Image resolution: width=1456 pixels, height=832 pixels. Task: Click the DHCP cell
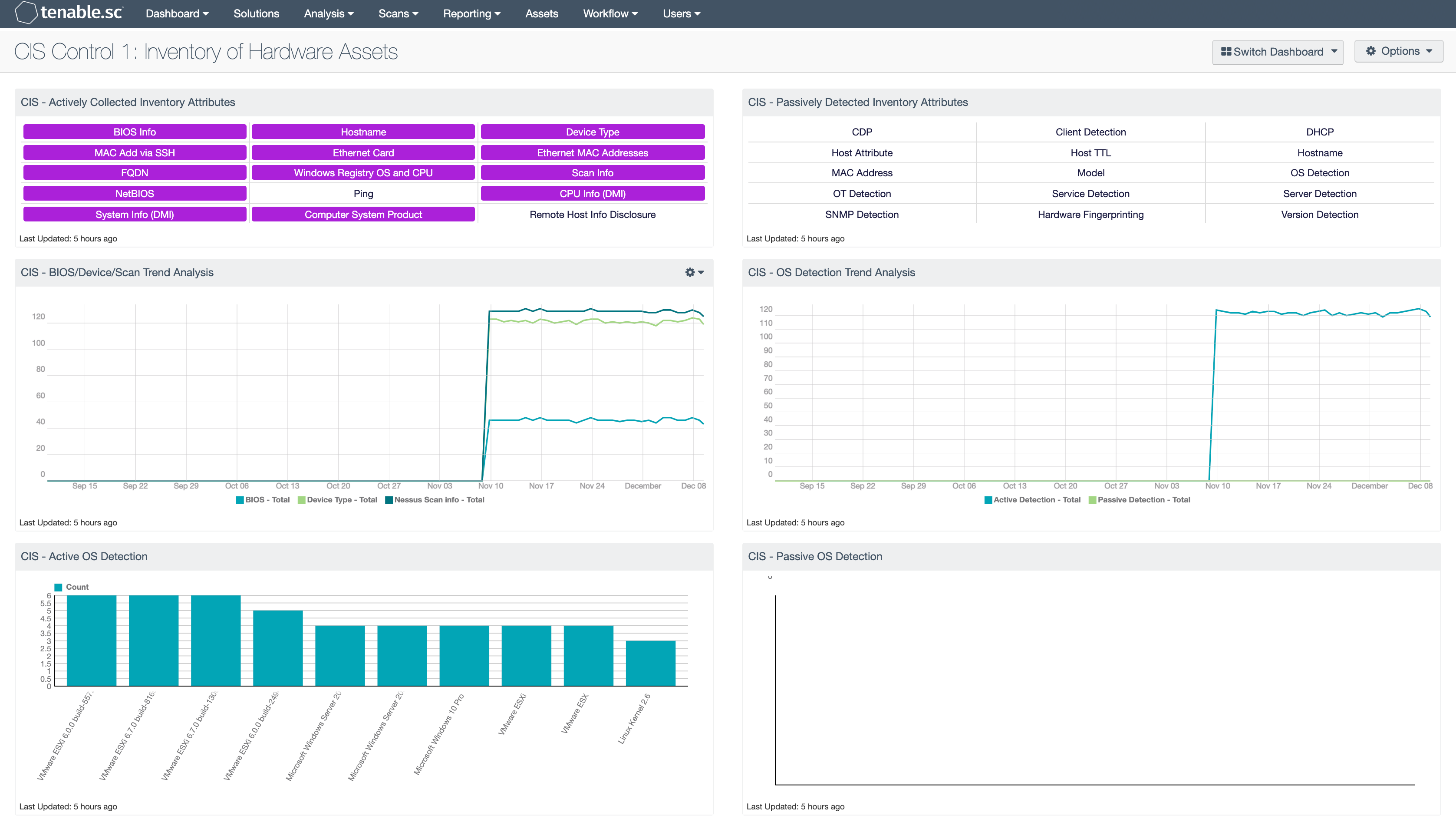[1320, 132]
